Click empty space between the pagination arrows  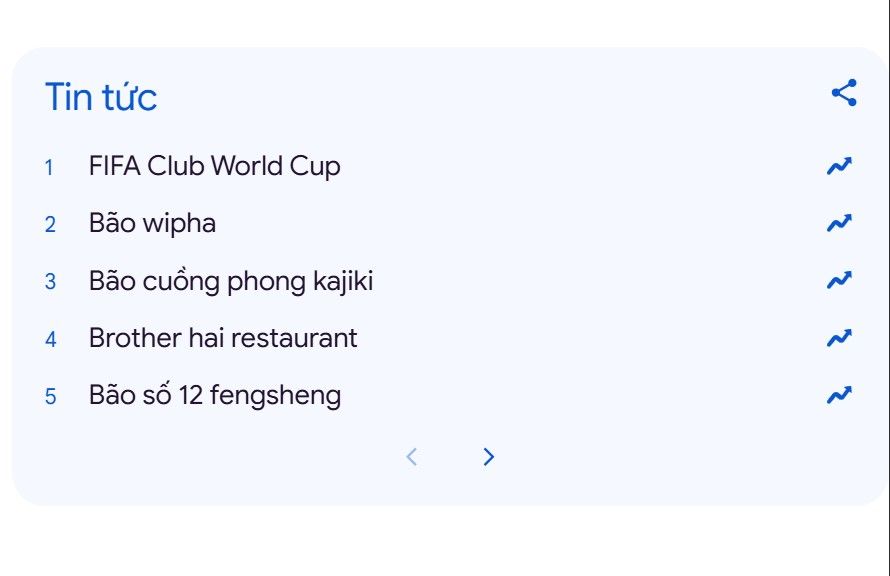[450, 457]
